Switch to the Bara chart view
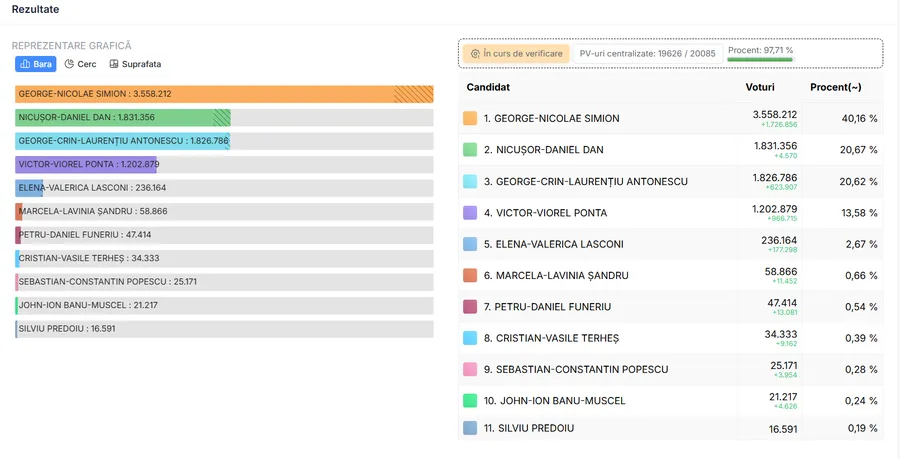900x459 pixels. pos(36,64)
